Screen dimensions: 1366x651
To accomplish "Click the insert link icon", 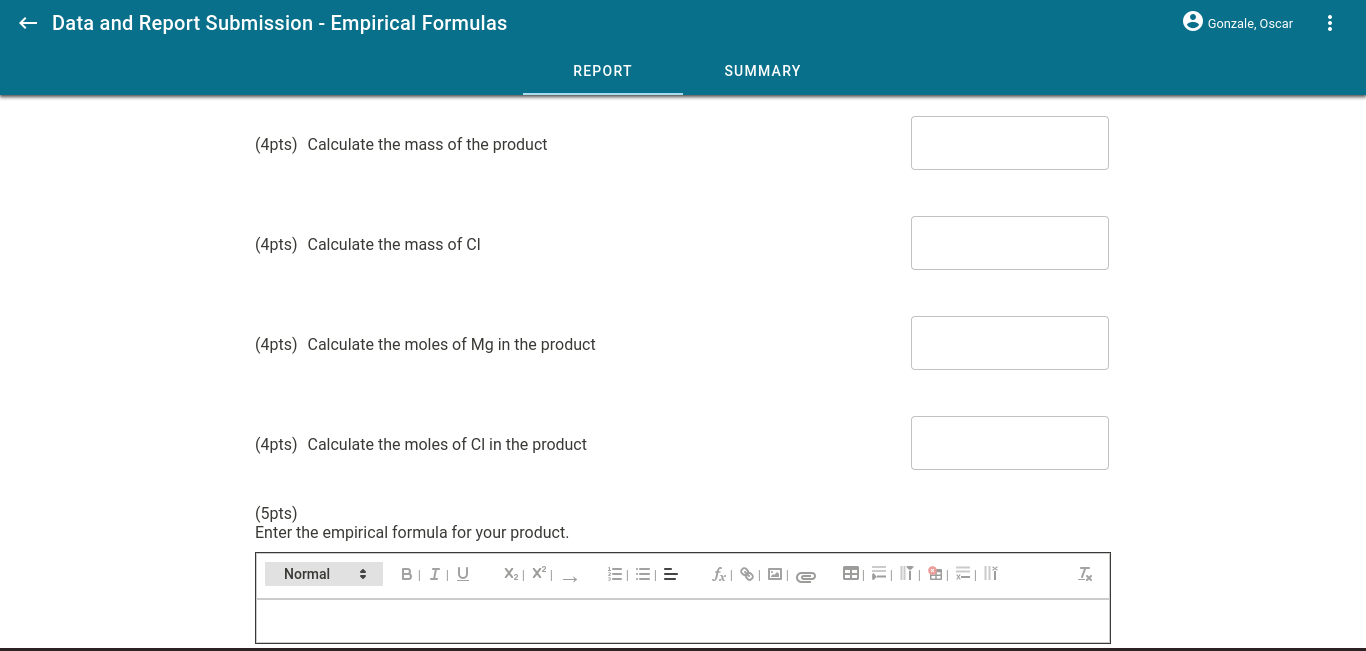I will 747,574.
